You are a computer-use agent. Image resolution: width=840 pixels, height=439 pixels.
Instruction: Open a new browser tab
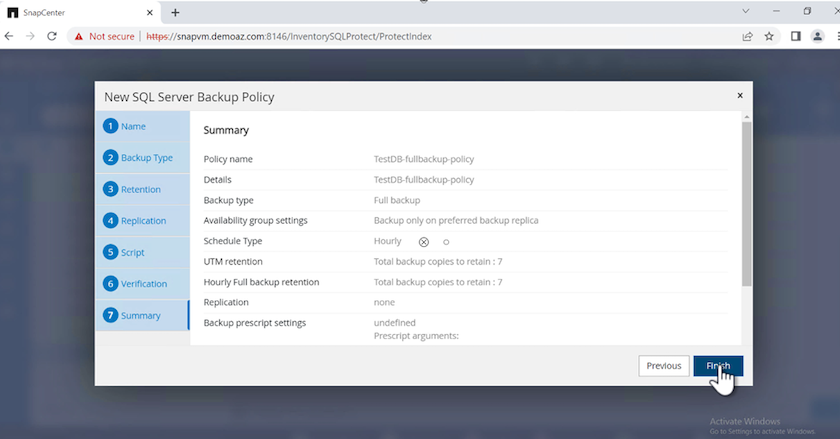coord(175,12)
